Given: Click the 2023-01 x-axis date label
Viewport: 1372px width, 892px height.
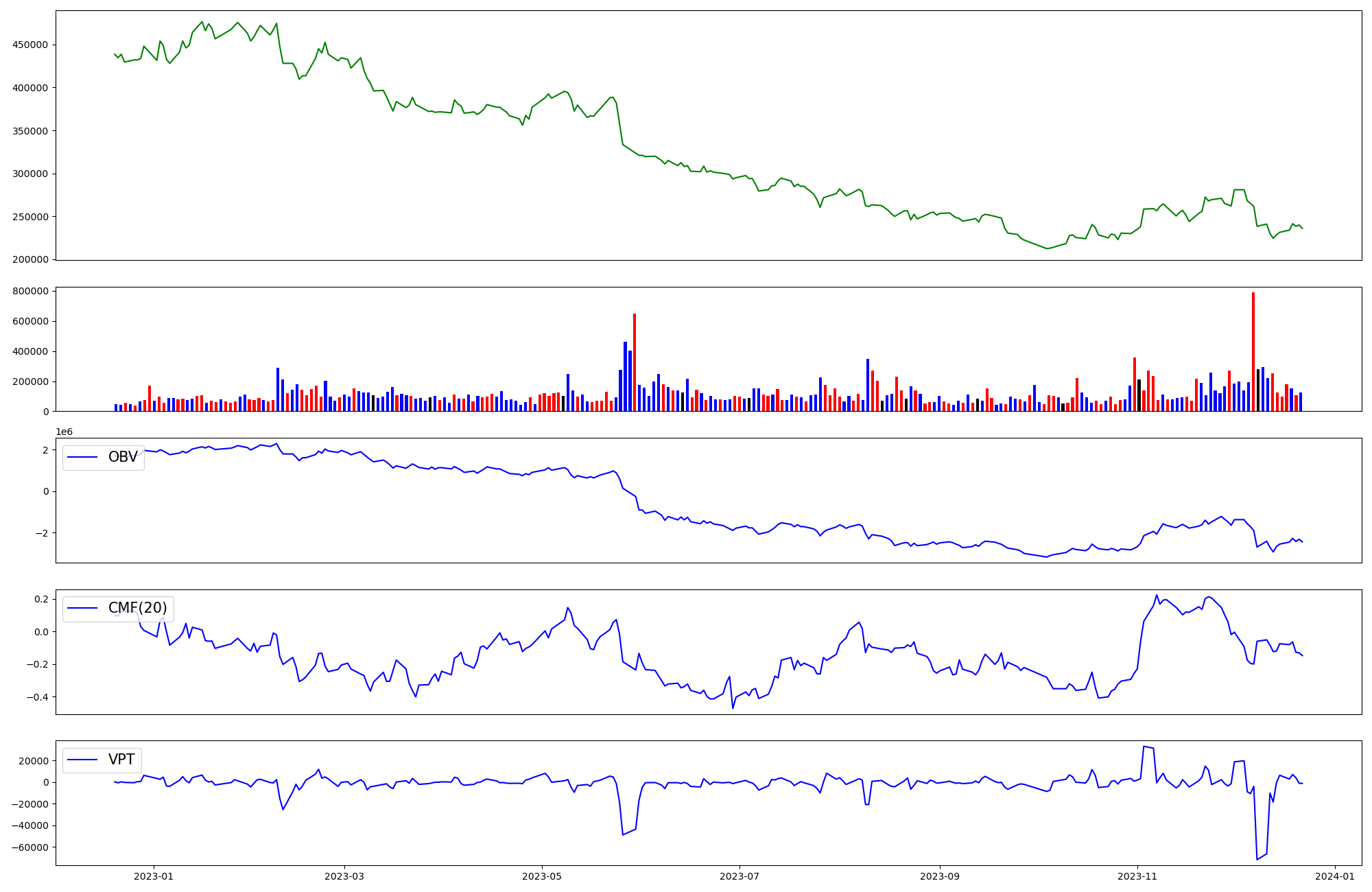Looking at the screenshot, I should (154, 876).
